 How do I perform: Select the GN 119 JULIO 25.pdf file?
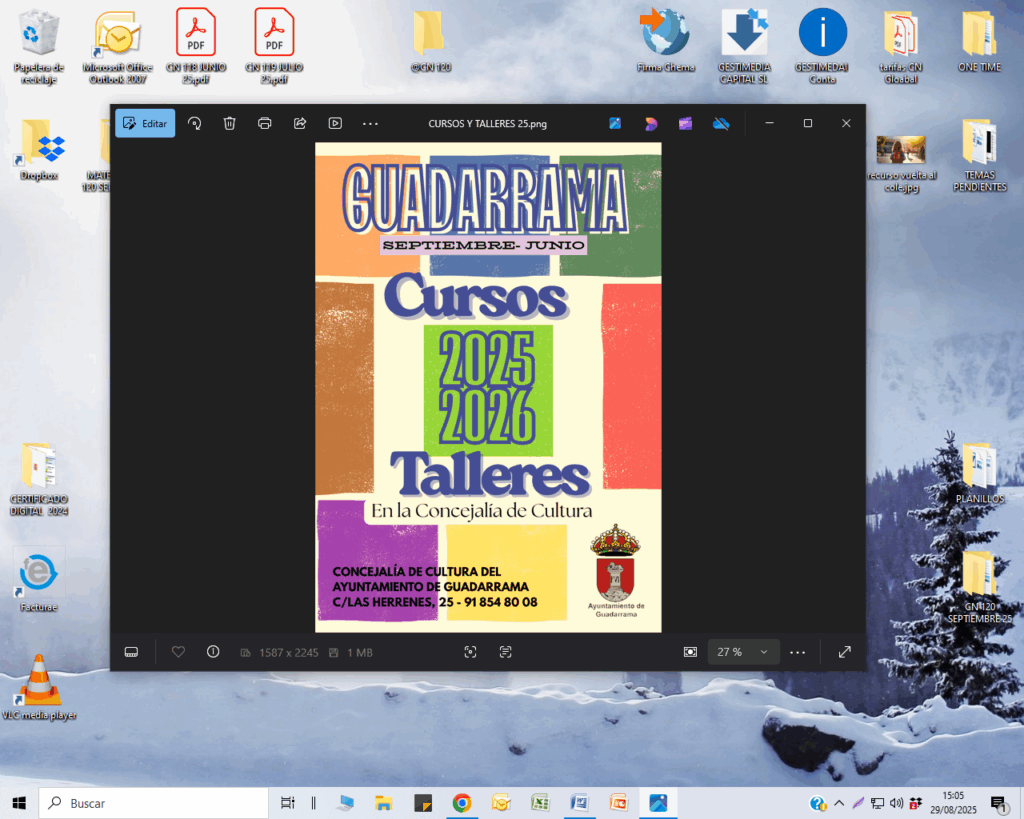(x=274, y=47)
